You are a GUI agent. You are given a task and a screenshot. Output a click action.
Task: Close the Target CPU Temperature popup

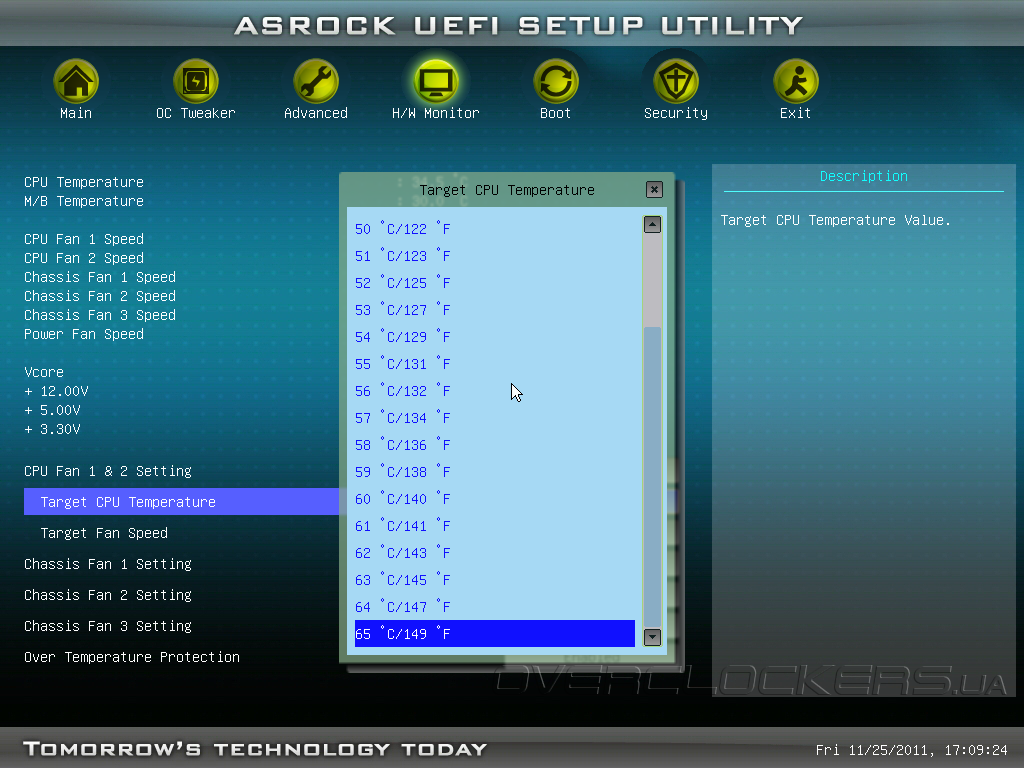tap(654, 189)
